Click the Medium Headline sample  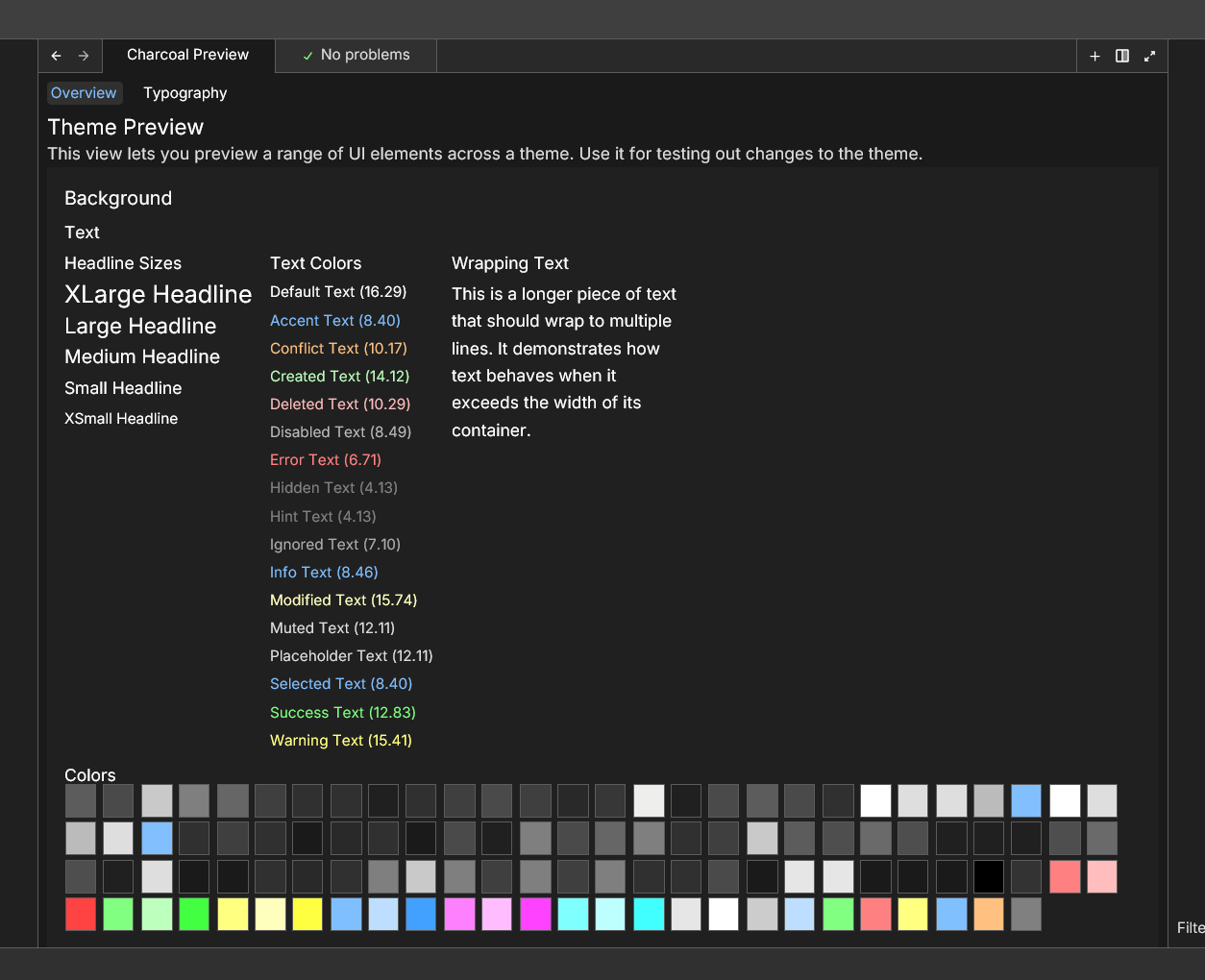click(x=142, y=356)
